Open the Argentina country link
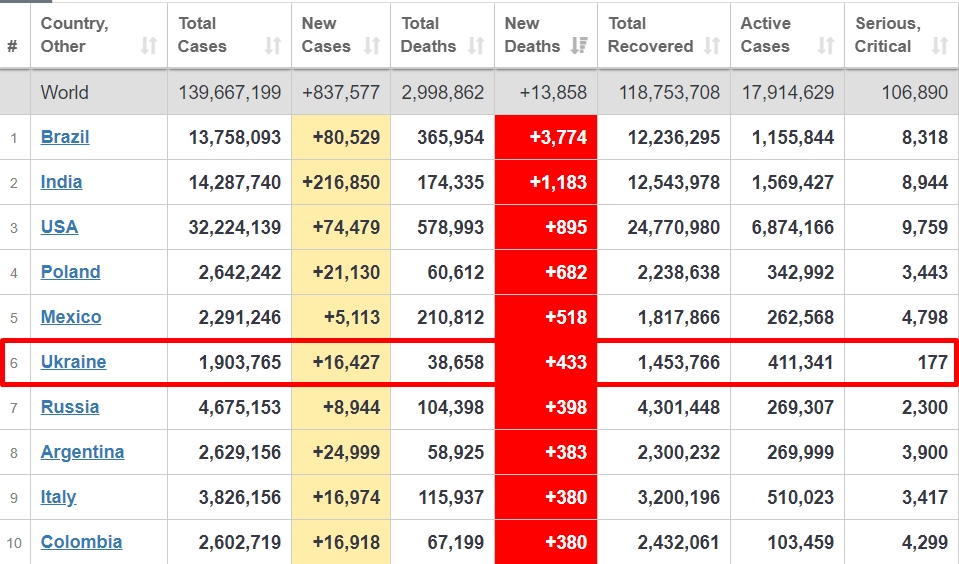Viewport: 959px width, 564px height. point(82,452)
